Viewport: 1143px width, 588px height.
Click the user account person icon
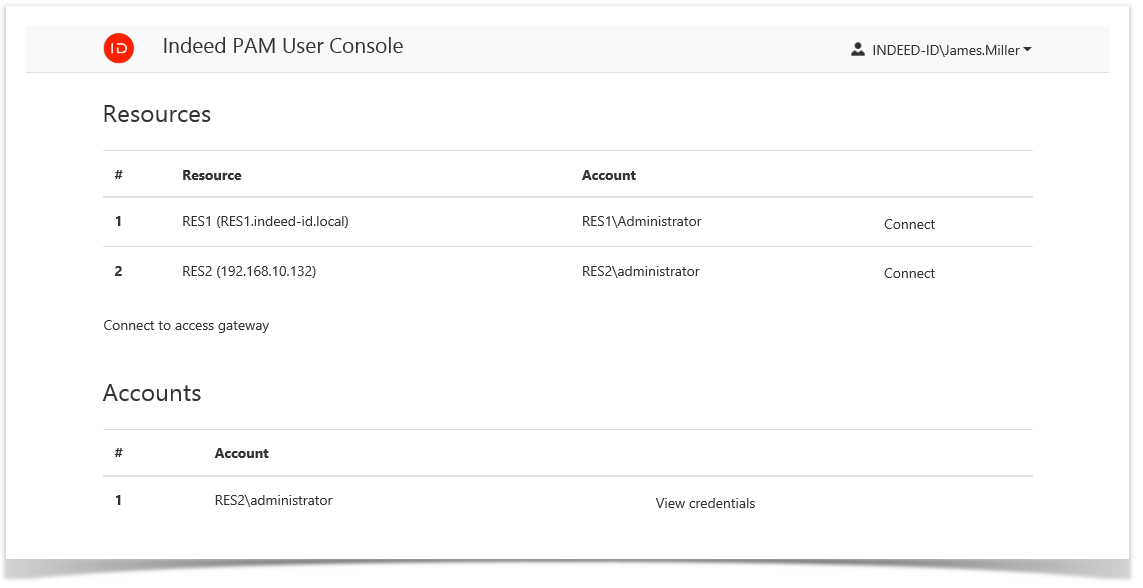(x=857, y=48)
